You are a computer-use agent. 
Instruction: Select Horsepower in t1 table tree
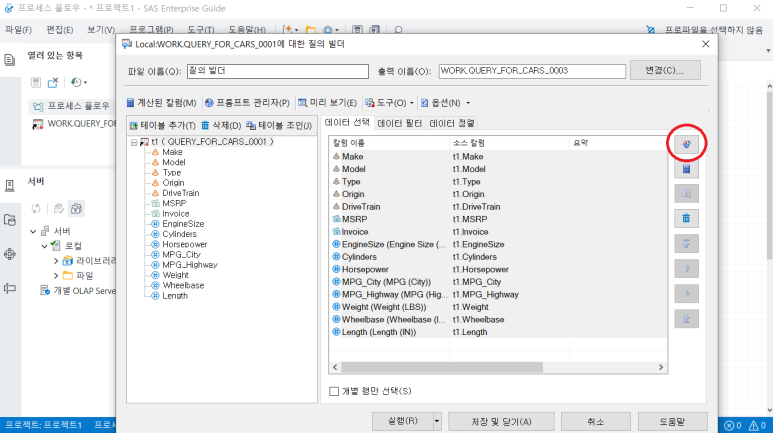point(184,245)
